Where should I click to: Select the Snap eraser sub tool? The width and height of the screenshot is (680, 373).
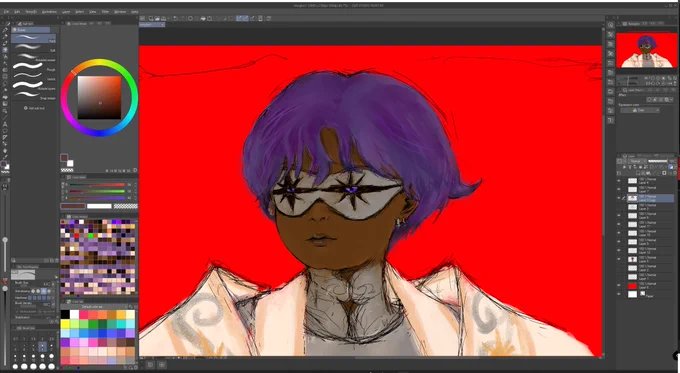tap(33, 95)
